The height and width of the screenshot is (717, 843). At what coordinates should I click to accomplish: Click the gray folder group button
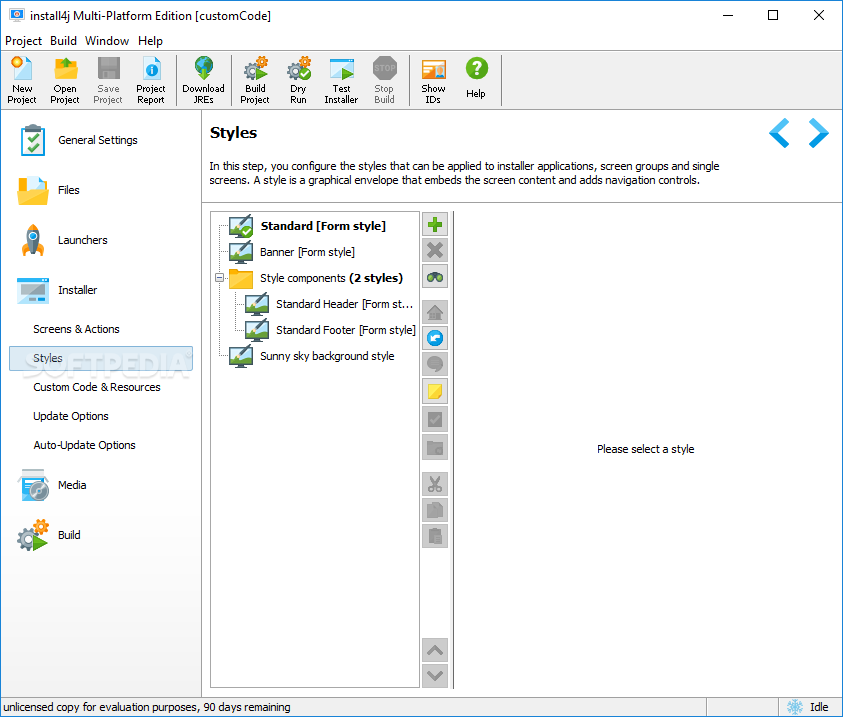[x=435, y=447]
